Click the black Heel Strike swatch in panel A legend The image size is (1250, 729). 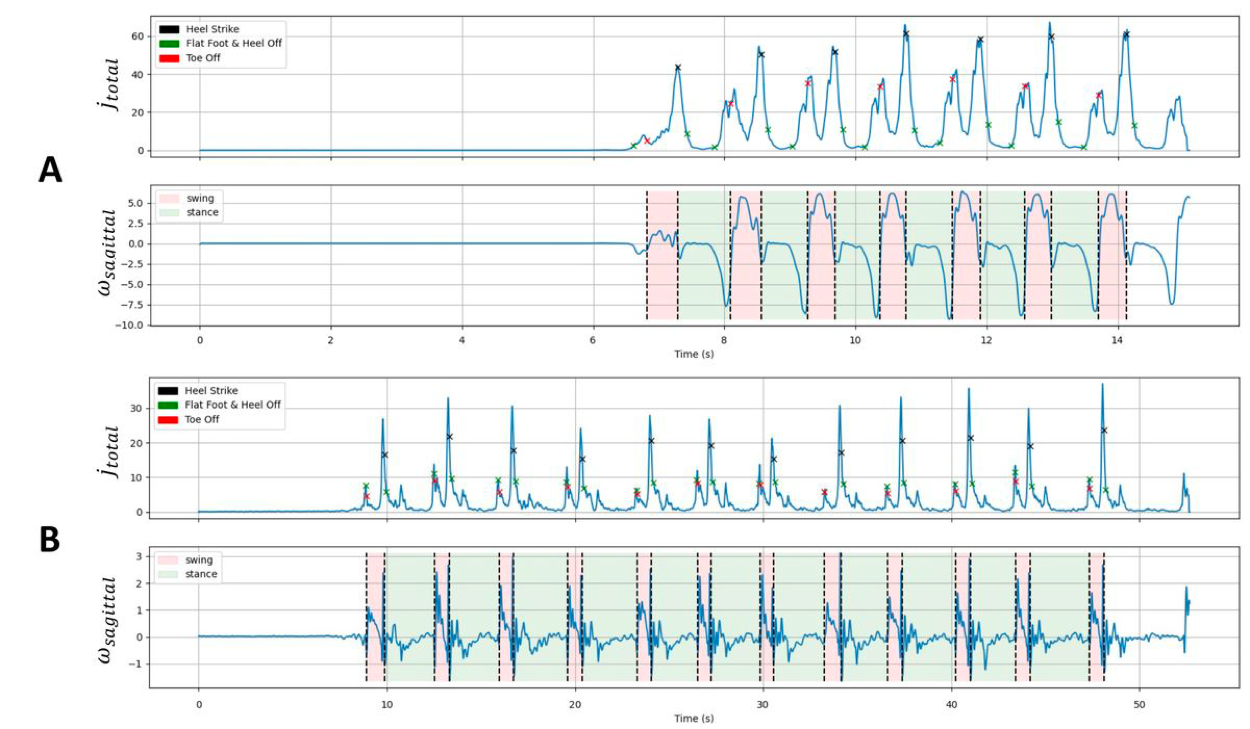(x=170, y=30)
